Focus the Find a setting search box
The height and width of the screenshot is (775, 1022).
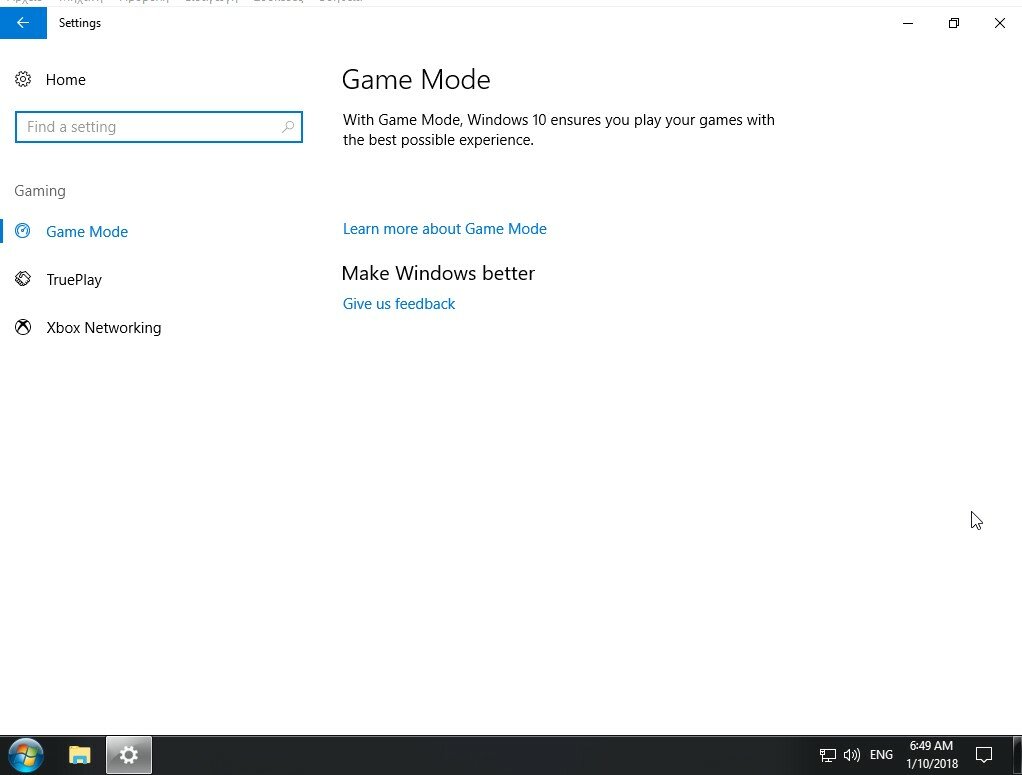click(x=158, y=127)
